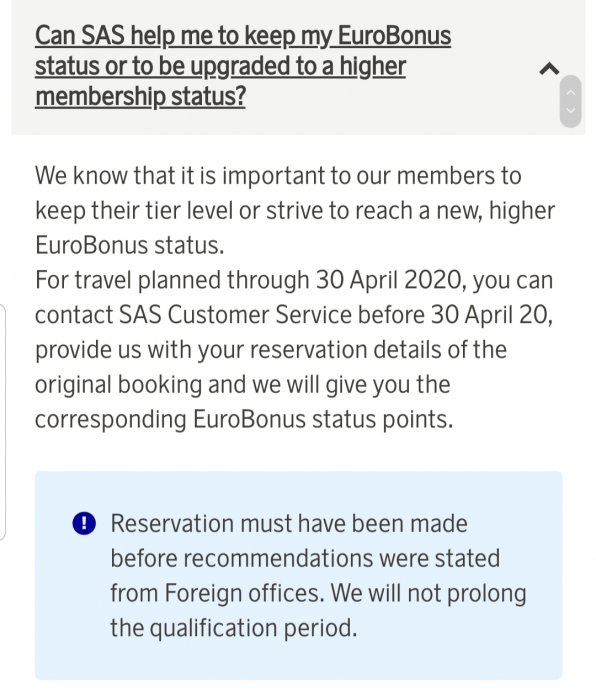596x700 pixels.
Task: Click the 'EuroBonus status.' text line
Action: tap(129, 245)
